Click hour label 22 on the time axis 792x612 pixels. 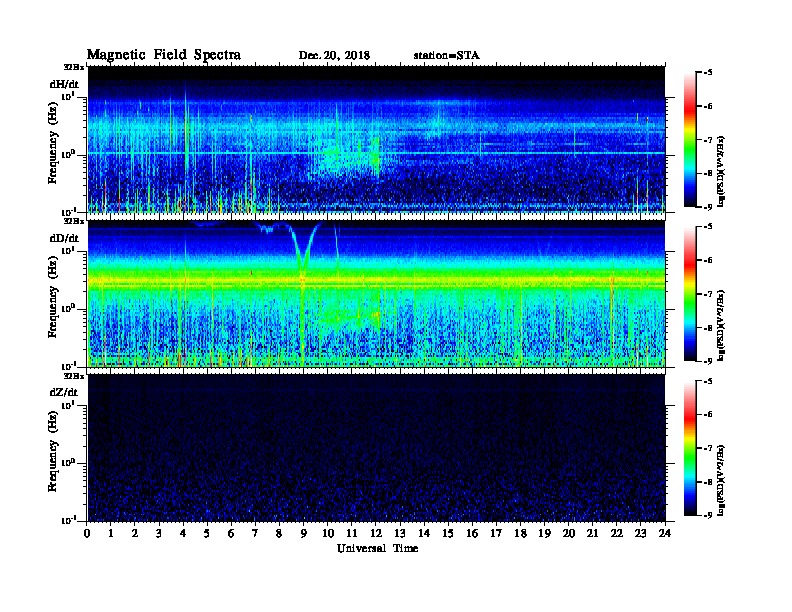[617, 533]
